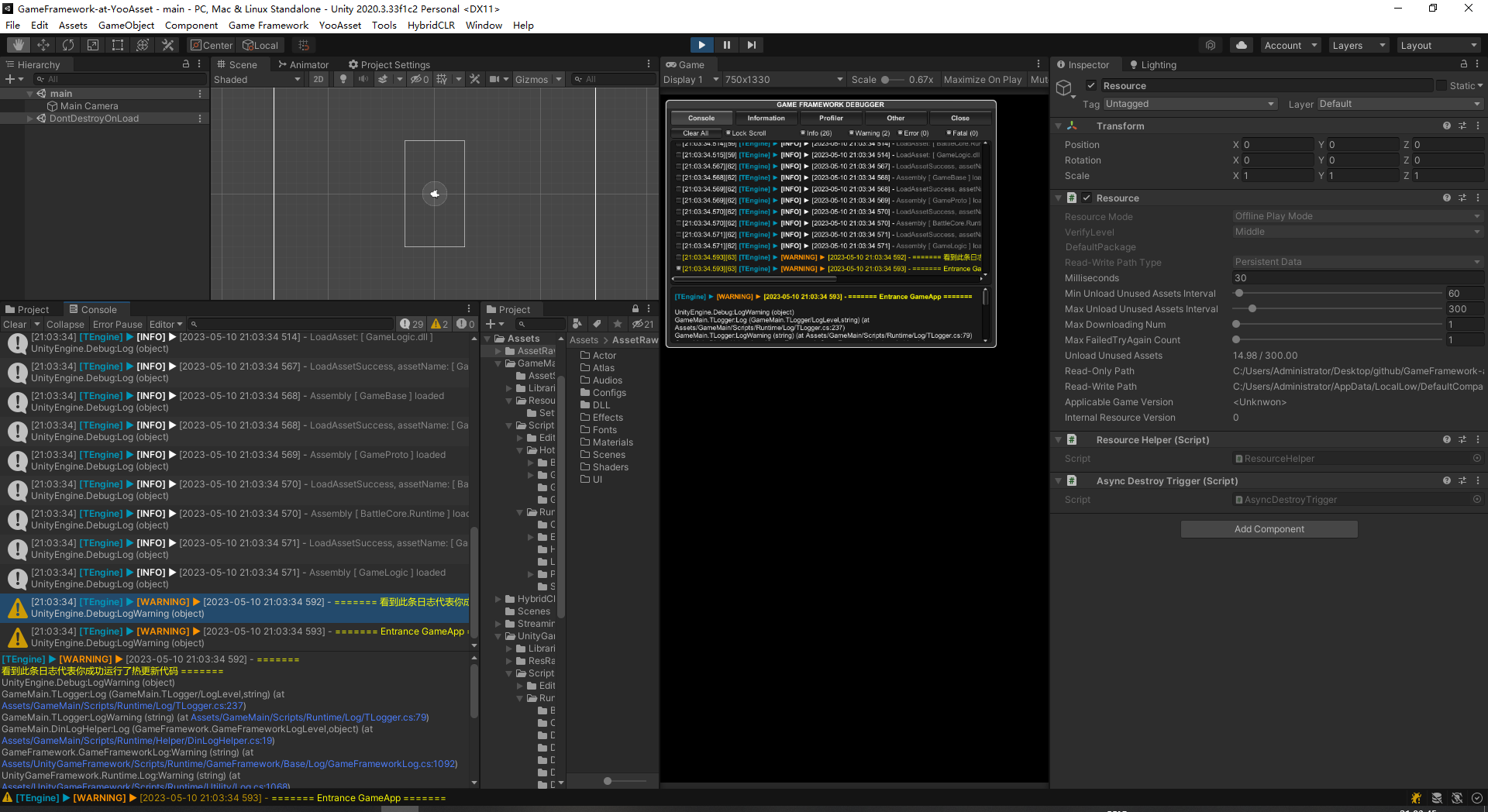
Task: Open the Information tab in the debugger
Action: coord(766,118)
